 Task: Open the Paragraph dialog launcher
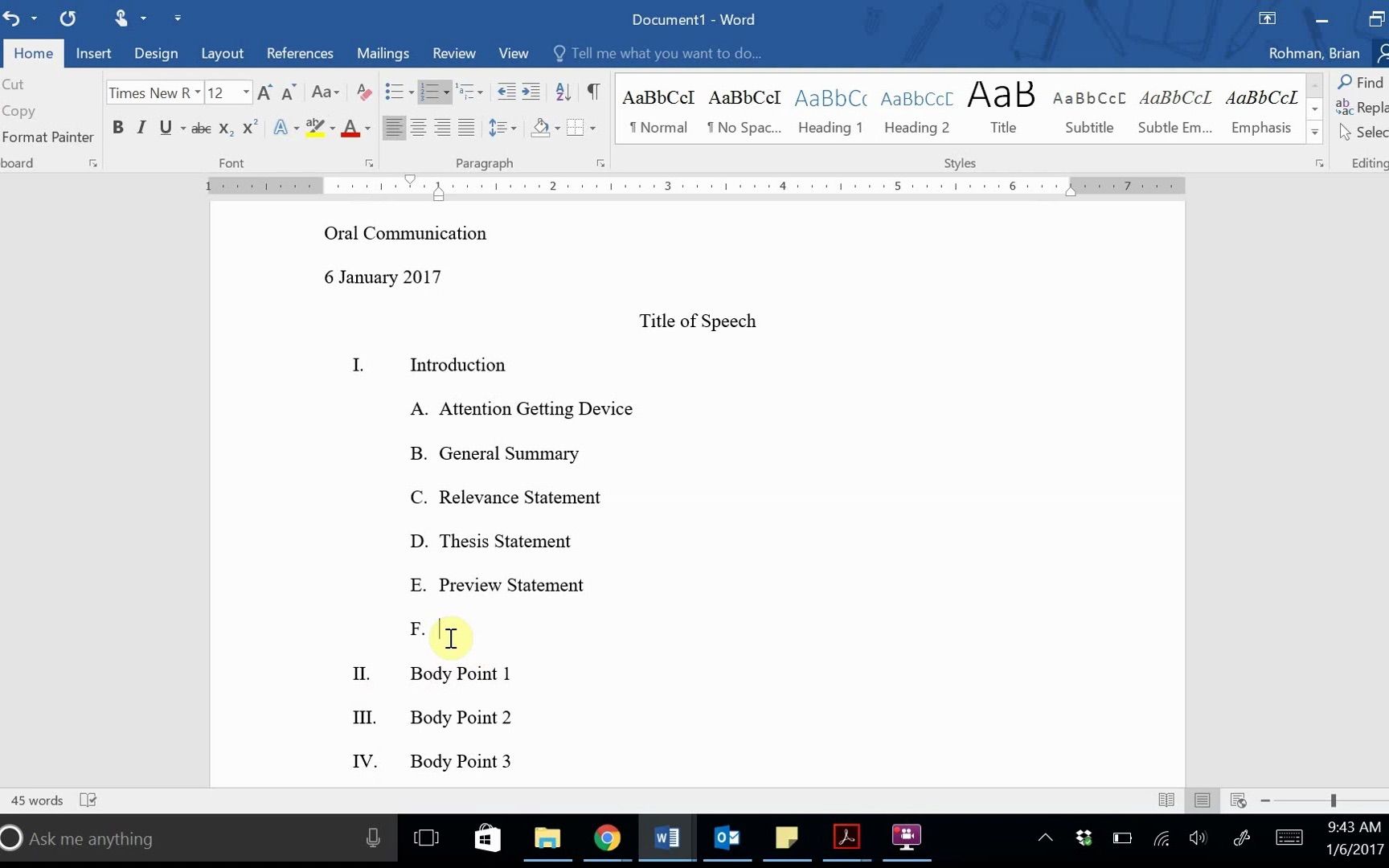(600, 163)
